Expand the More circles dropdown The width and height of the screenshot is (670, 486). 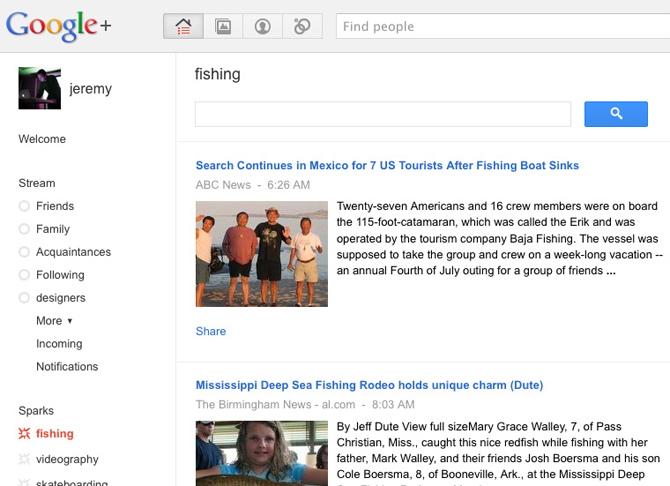click(54, 321)
